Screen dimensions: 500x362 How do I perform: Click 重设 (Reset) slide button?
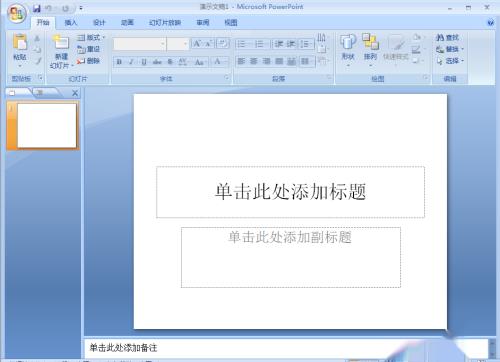(x=89, y=49)
